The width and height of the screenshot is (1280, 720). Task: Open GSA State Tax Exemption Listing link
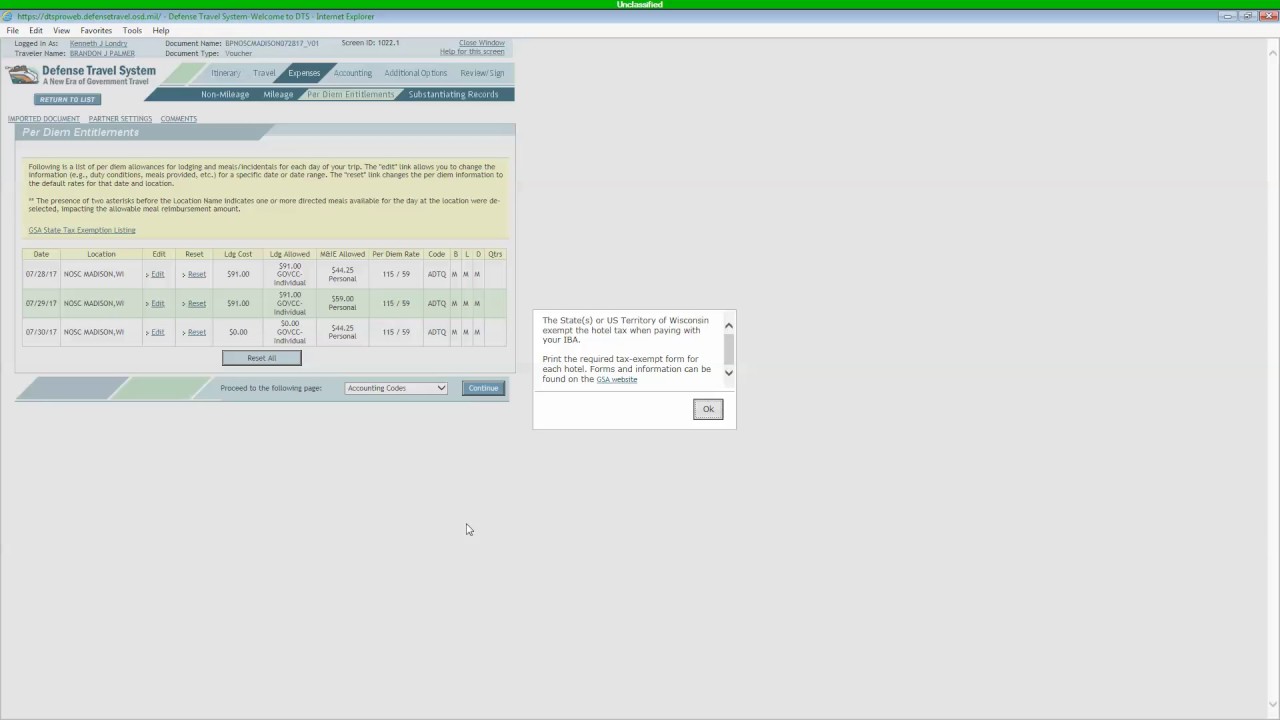[x=82, y=230]
